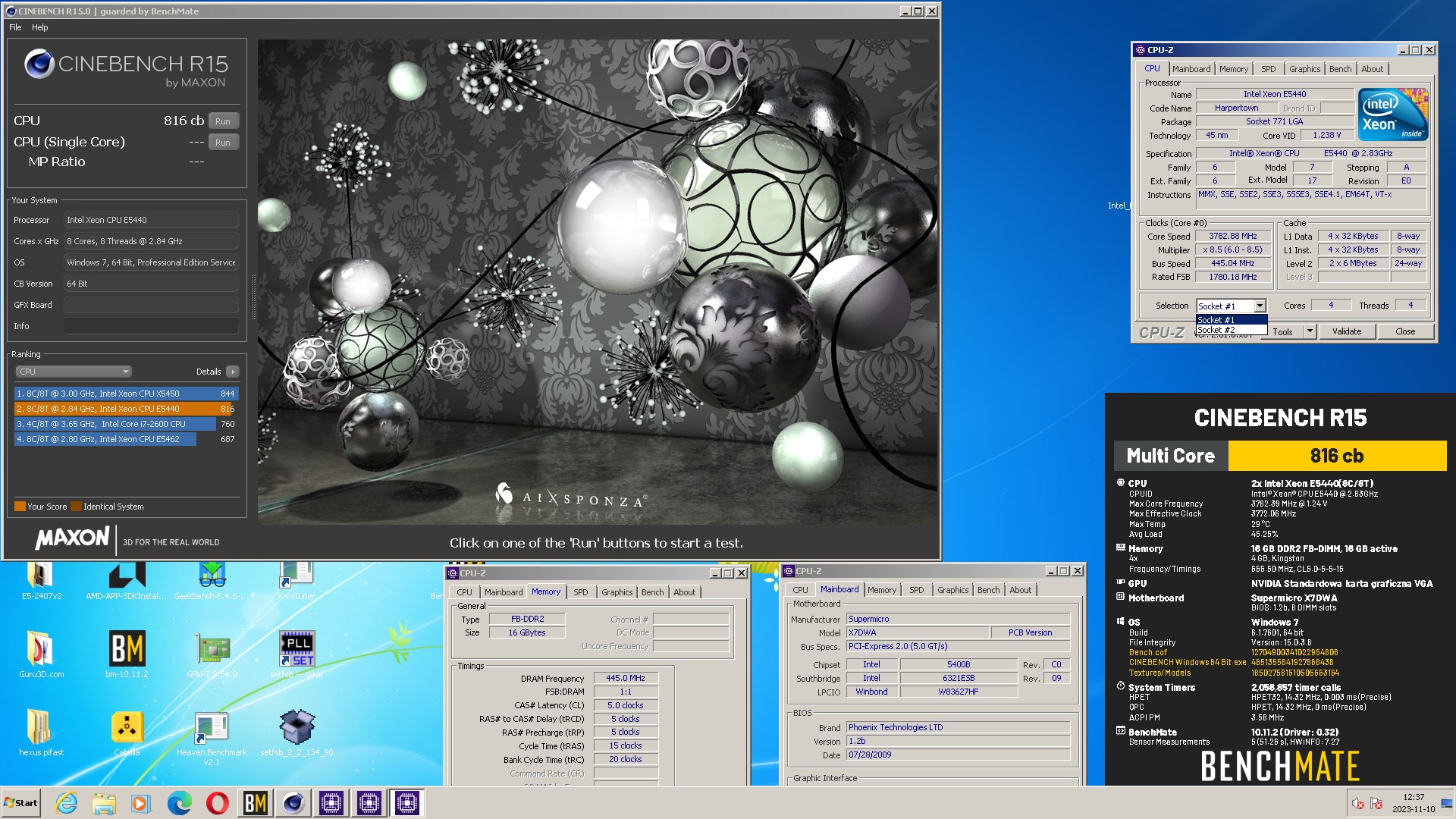Open Windows Explorer from the taskbar
This screenshot has width=1456, height=819.
pos(104,803)
